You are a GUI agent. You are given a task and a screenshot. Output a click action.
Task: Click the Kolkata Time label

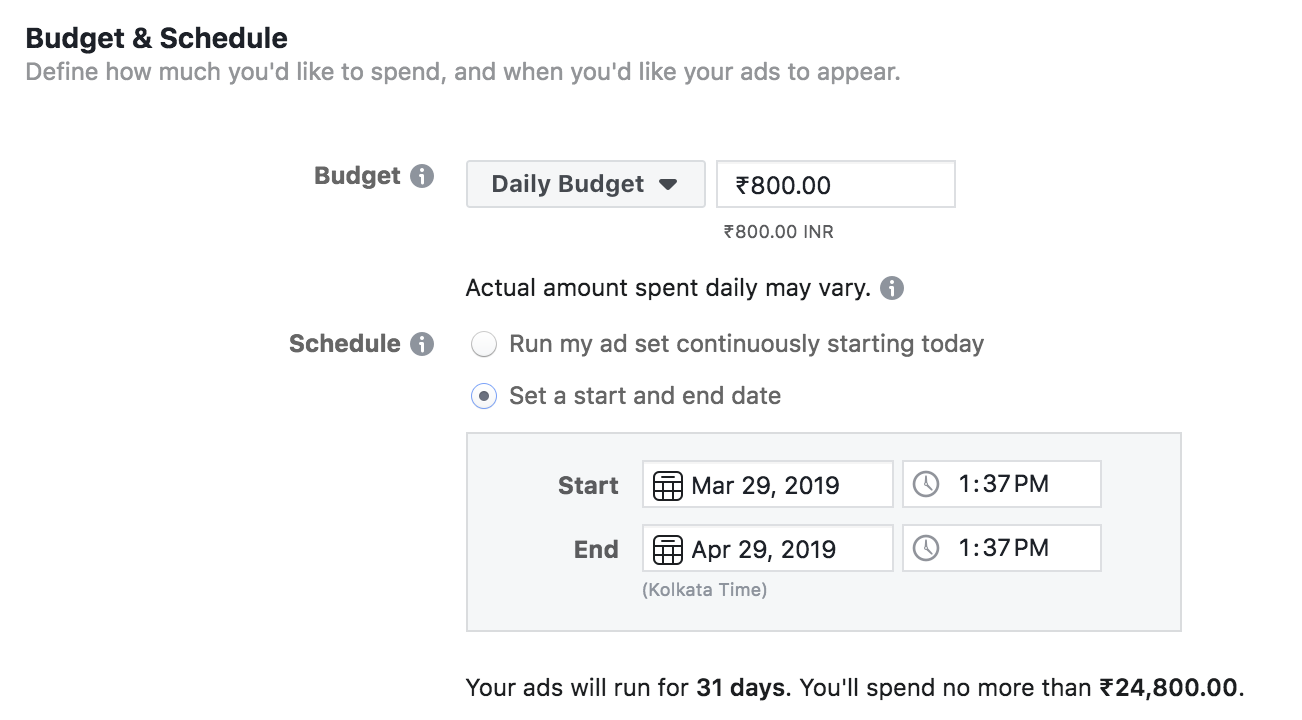tap(704, 590)
